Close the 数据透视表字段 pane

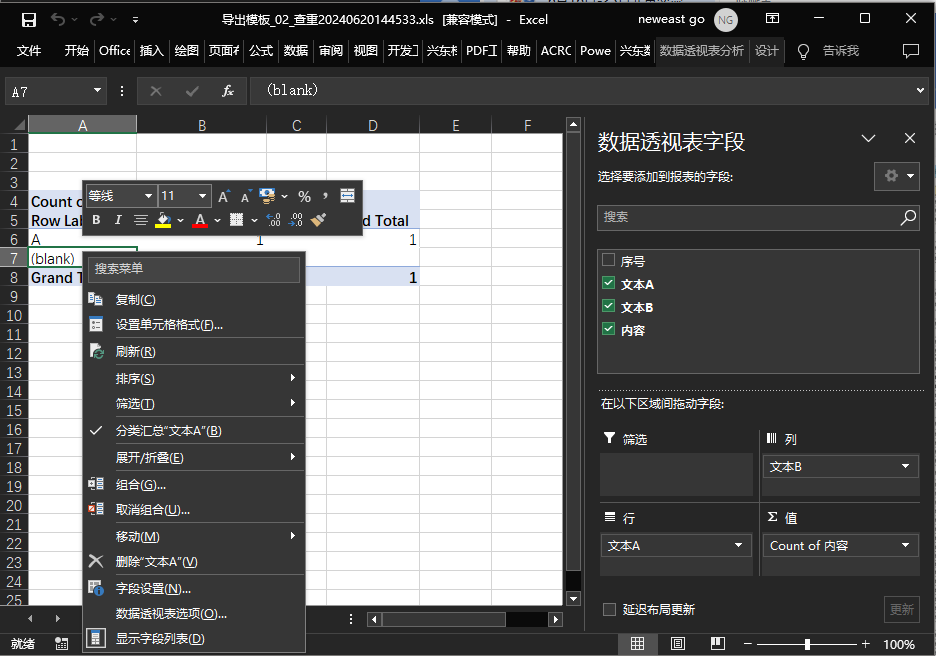(x=909, y=139)
